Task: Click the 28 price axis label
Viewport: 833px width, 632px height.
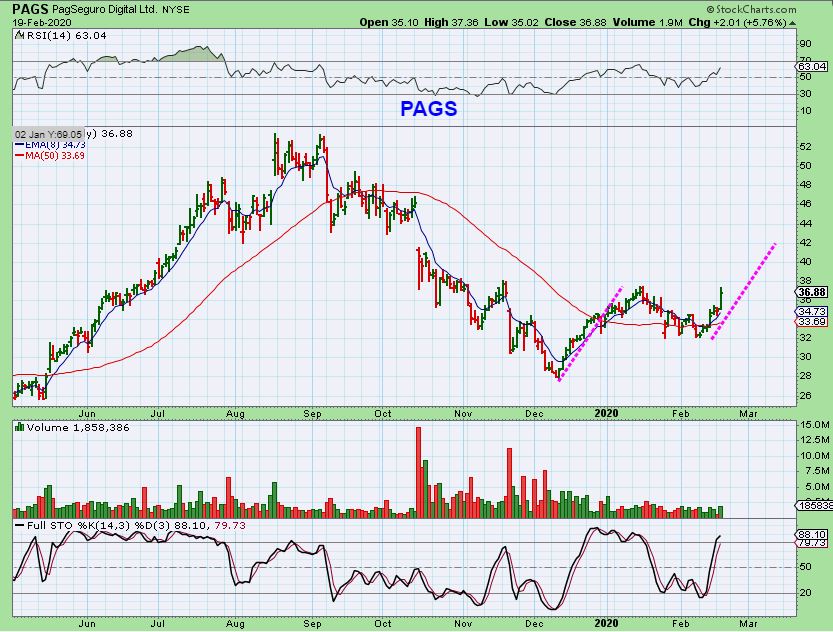Action: (805, 376)
